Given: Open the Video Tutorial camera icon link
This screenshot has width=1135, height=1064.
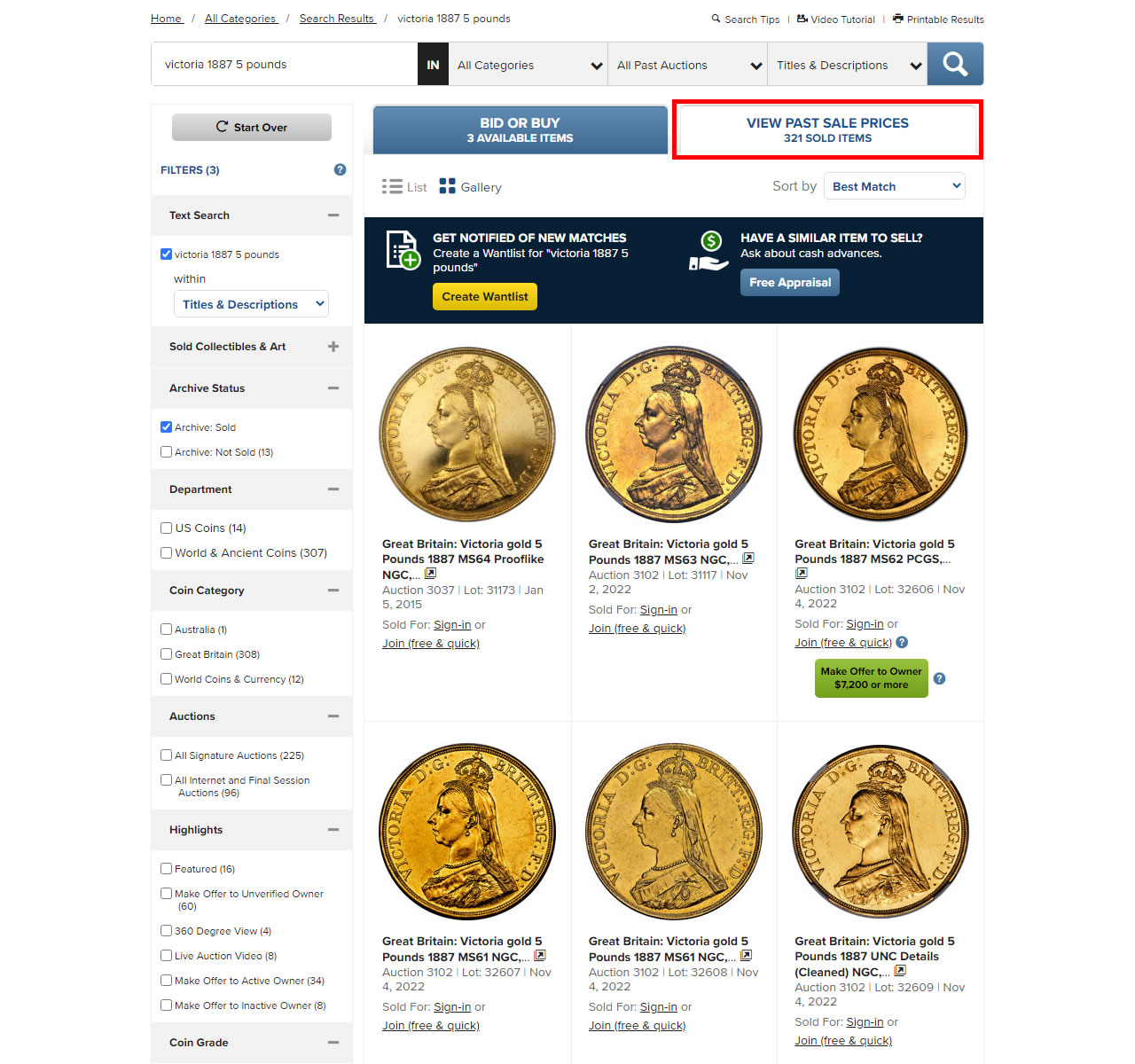Looking at the screenshot, I should pyautogui.click(x=802, y=19).
